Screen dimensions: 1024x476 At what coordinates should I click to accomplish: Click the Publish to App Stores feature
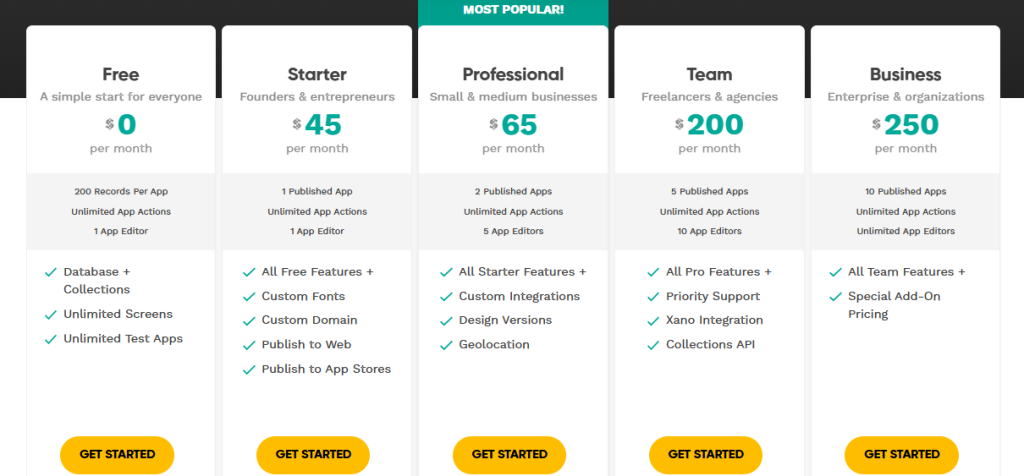[326, 369]
